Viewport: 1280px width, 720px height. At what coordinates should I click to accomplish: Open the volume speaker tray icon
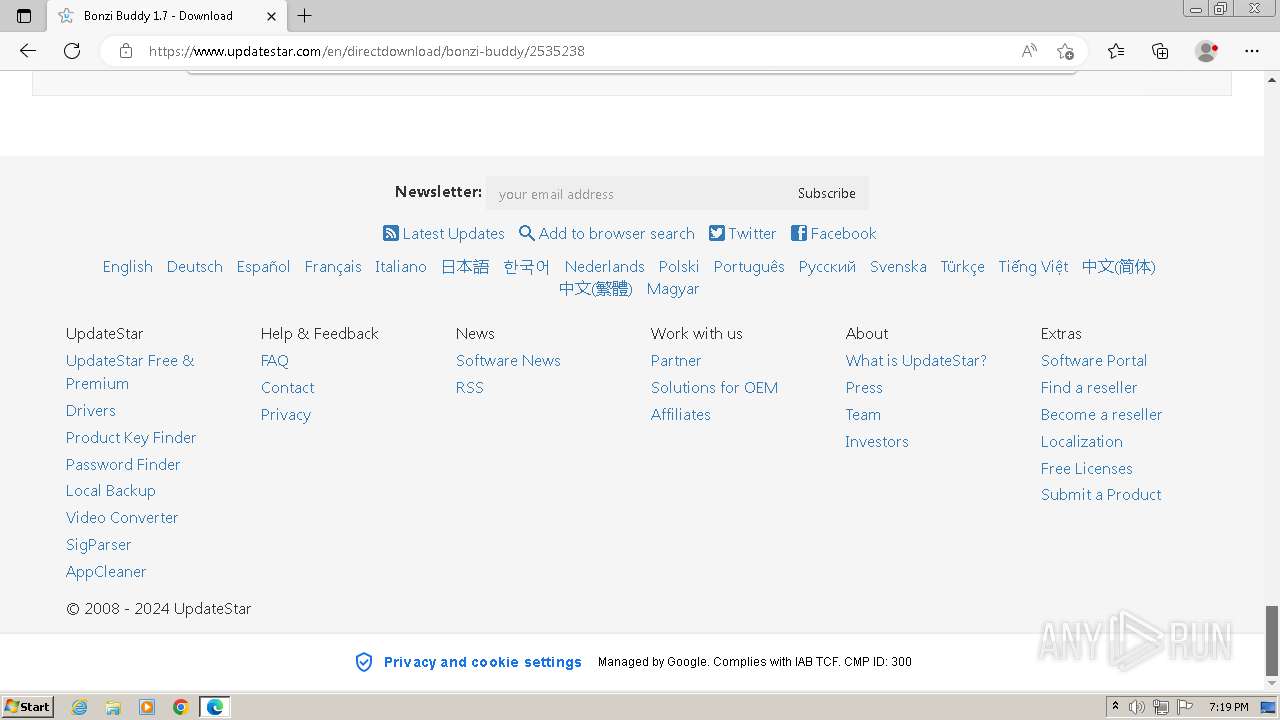(x=1137, y=707)
